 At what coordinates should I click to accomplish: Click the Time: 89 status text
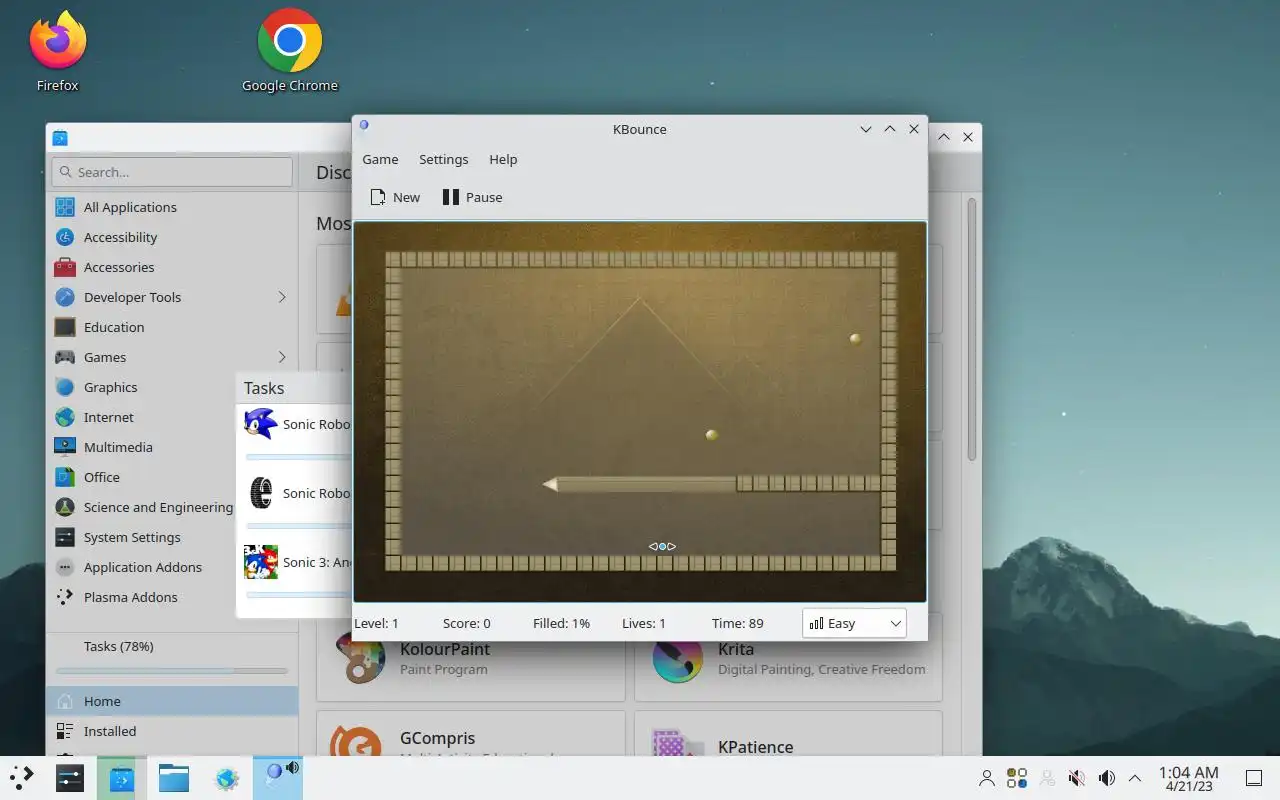click(737, 623)
